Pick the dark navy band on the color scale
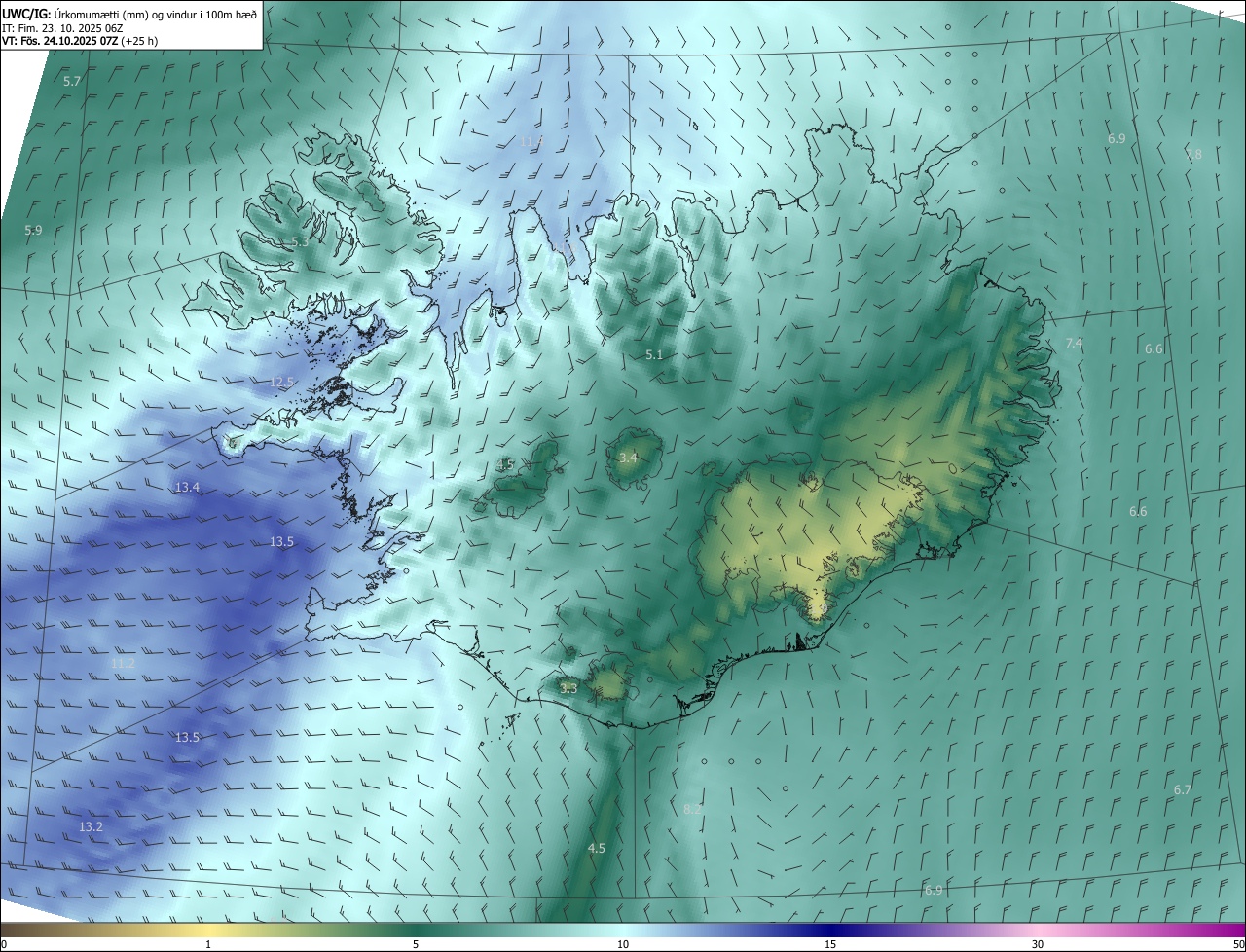1246x952 pixels. click(x=830, y=931)
